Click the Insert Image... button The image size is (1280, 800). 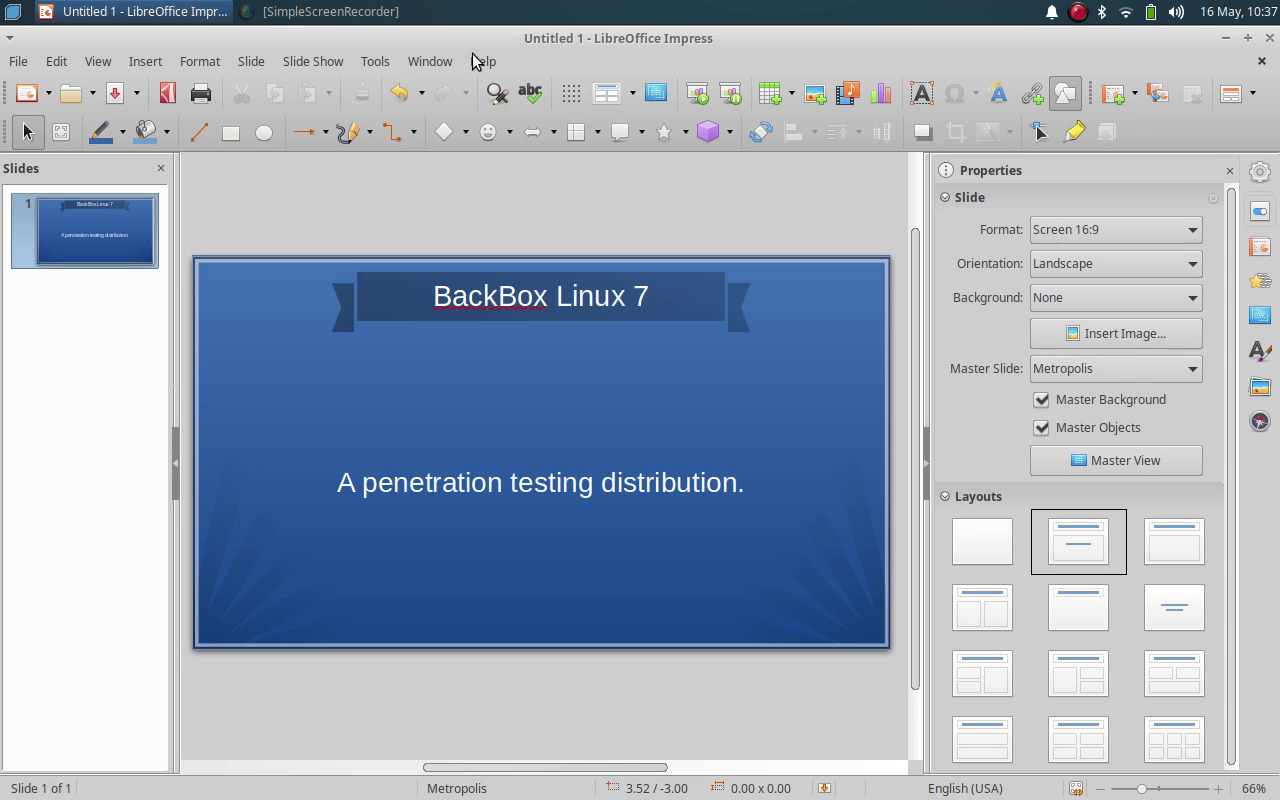1116,333
